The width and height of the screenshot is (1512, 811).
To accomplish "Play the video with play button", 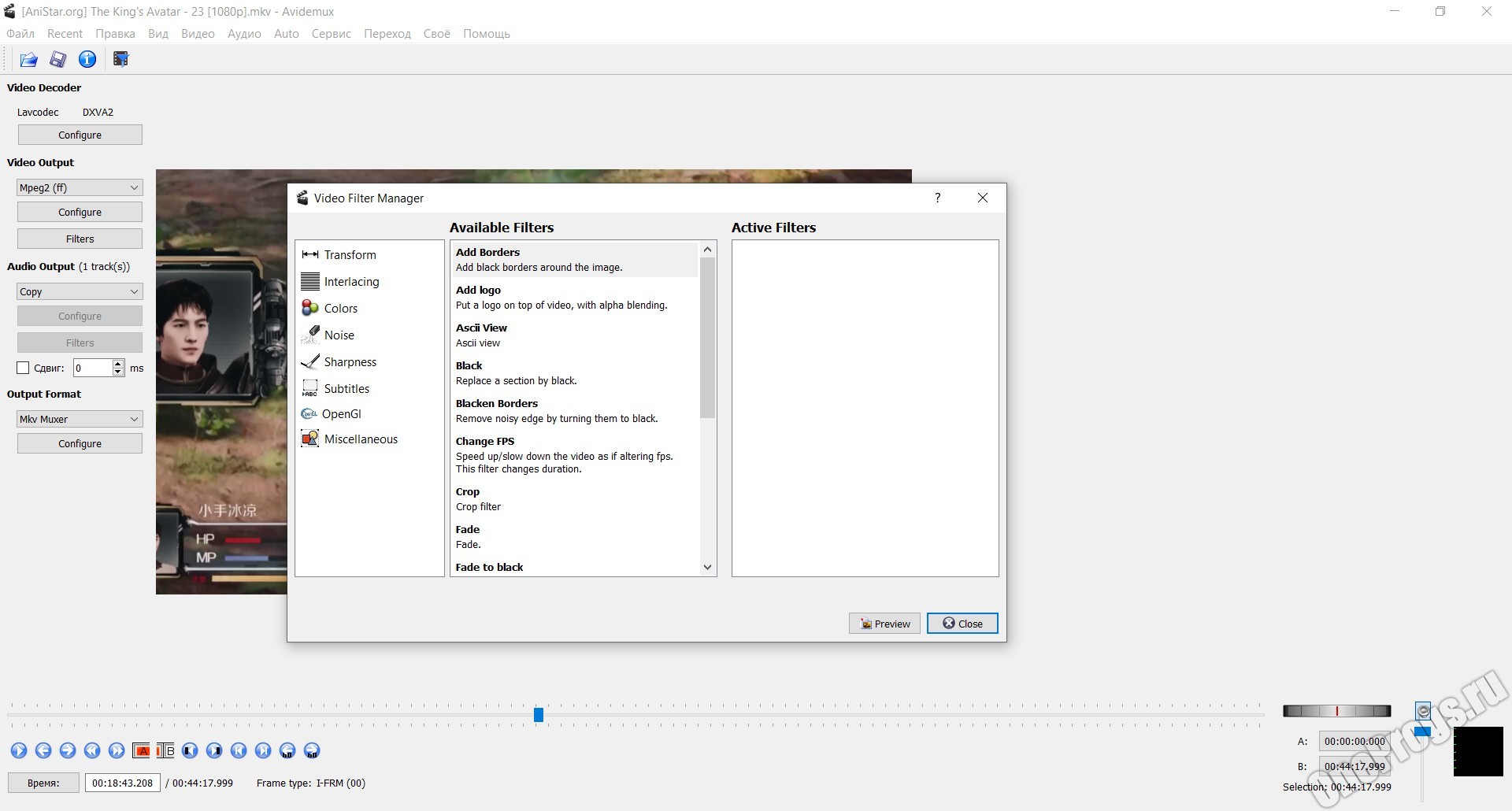I will [x=19, y=750].
